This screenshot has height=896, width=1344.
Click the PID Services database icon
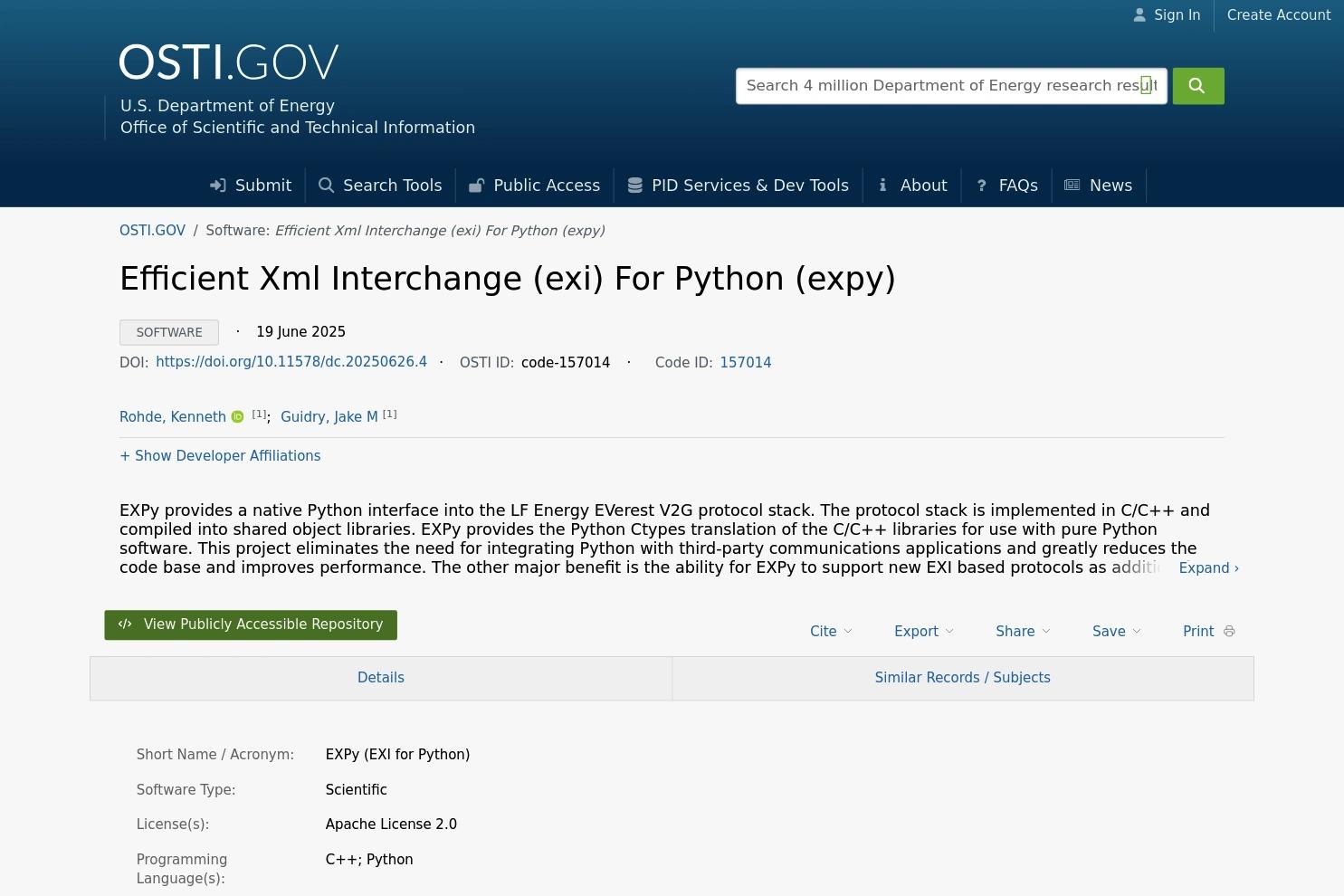tap(634, 186)
